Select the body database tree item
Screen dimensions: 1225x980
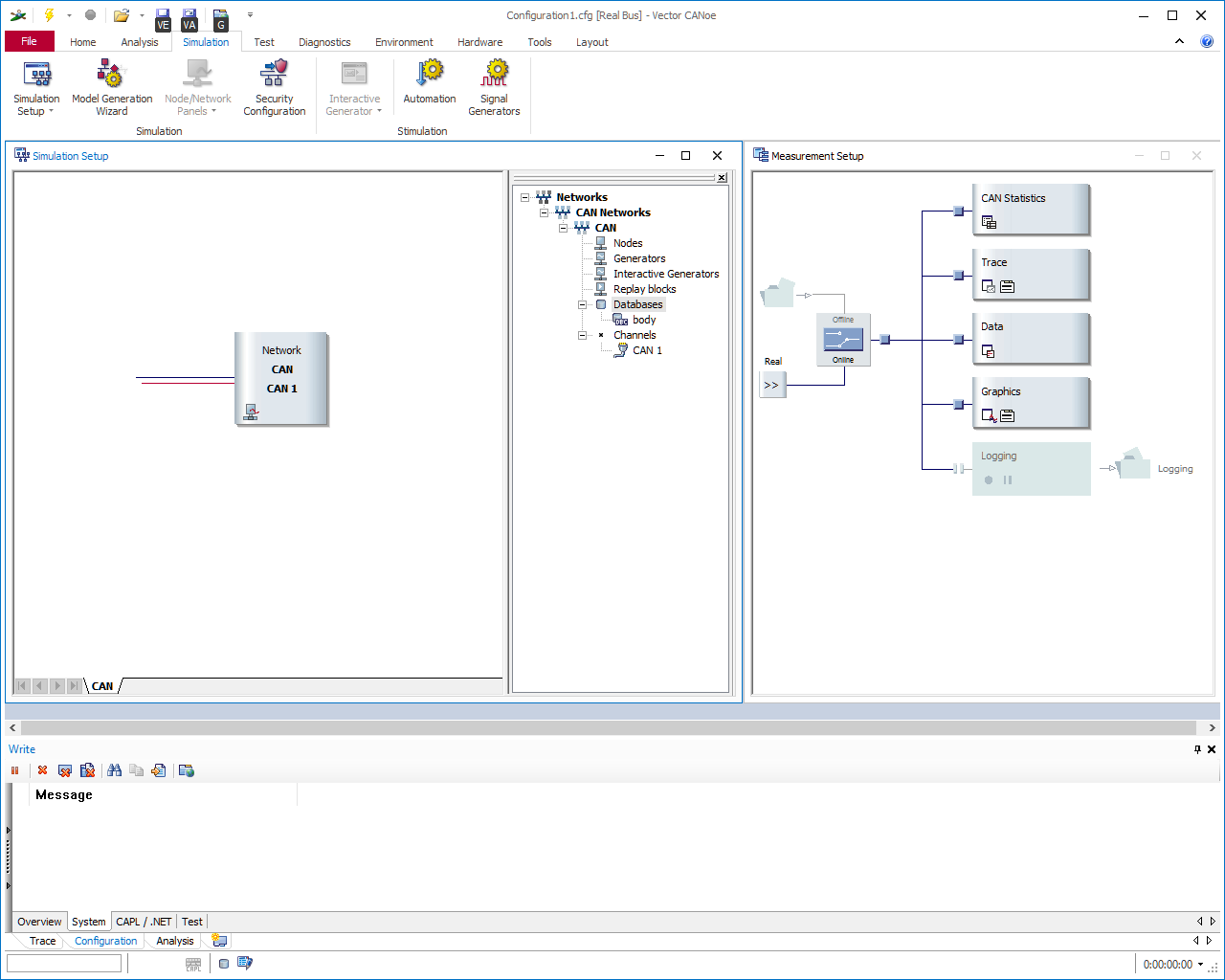pos(644,320)
